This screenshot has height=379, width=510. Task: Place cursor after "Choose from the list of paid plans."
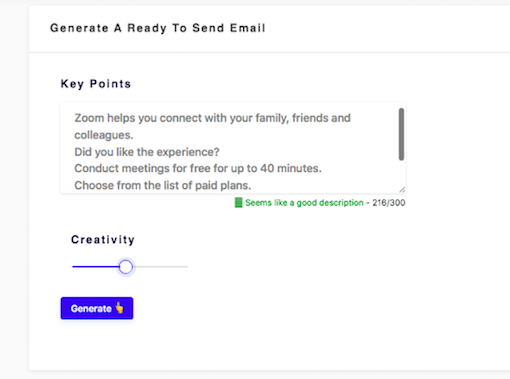click(x=252, y=185)
